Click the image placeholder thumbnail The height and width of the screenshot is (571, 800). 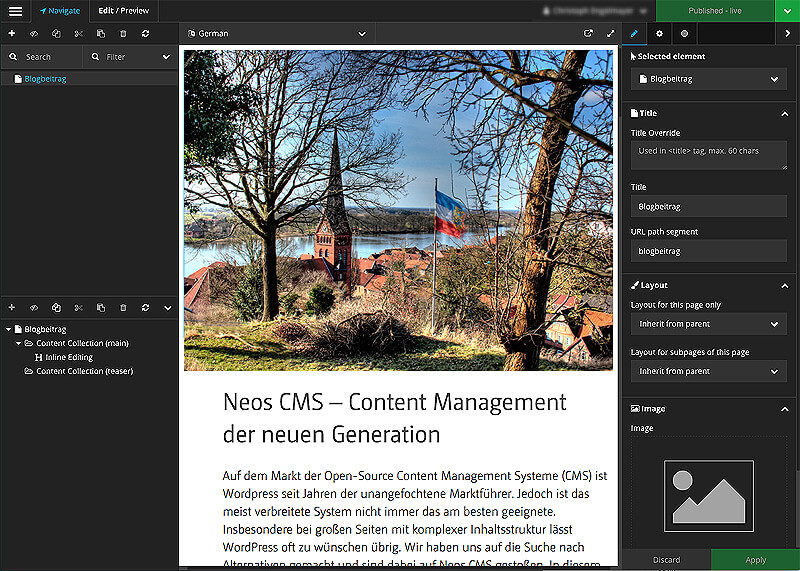point(709,496)
